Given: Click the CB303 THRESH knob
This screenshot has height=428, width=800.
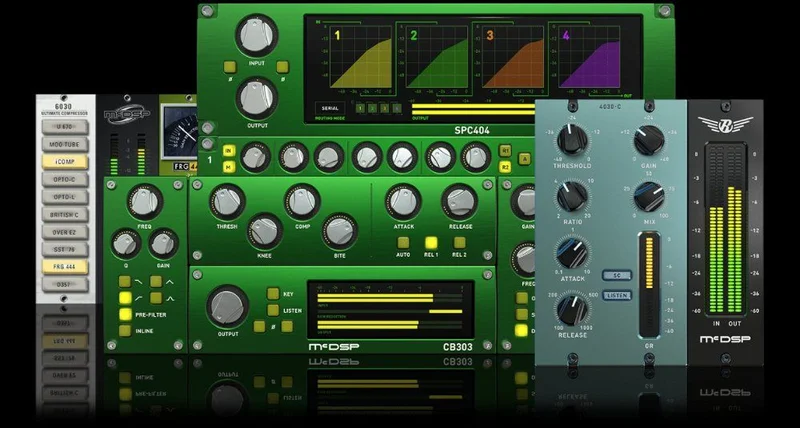Looking at the screenshot, I should coord(227,202).
